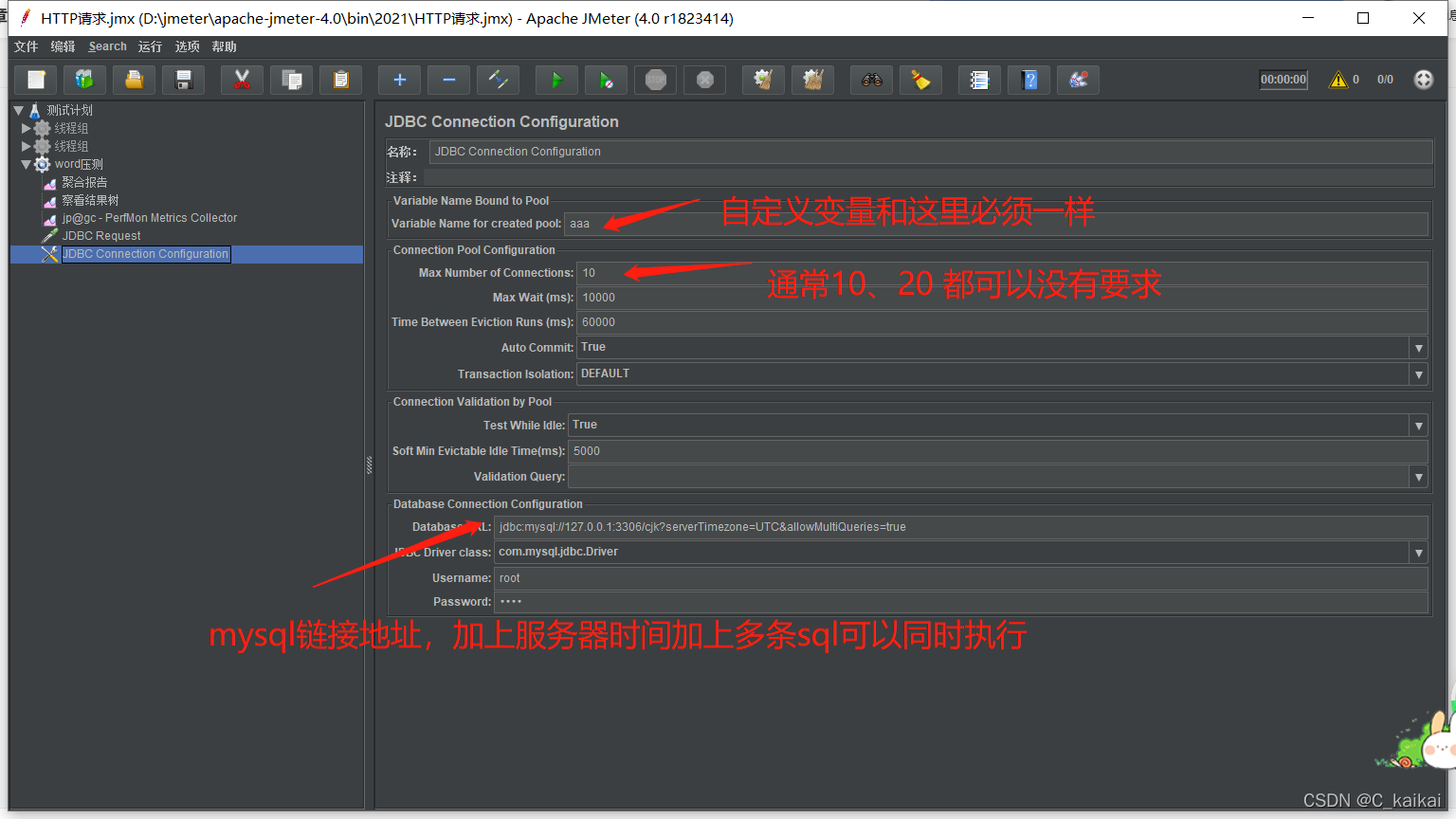Screen dimensions: 1456x819
Task: Click the Paste clipboard icon
Action: 341,81
